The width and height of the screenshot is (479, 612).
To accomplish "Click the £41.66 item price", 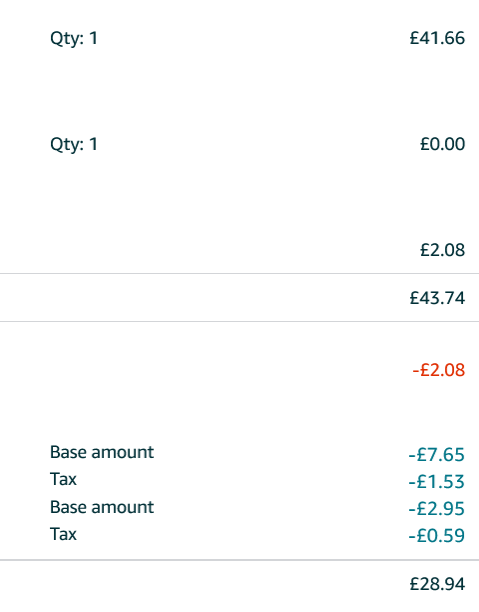I will [437, 38].
